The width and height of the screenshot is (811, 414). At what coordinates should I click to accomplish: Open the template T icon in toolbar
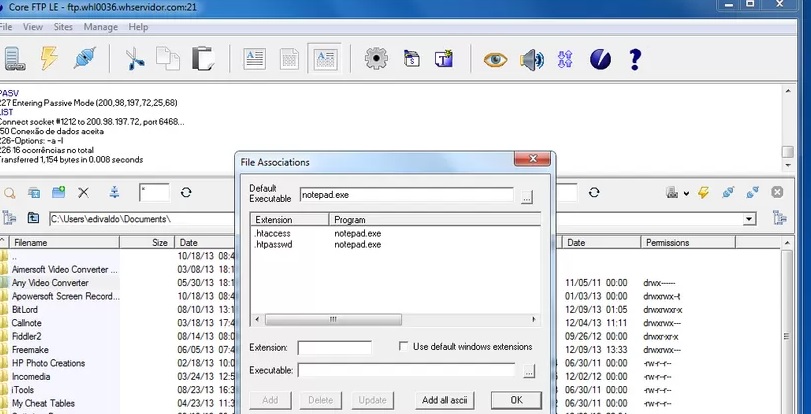(444, 58)
